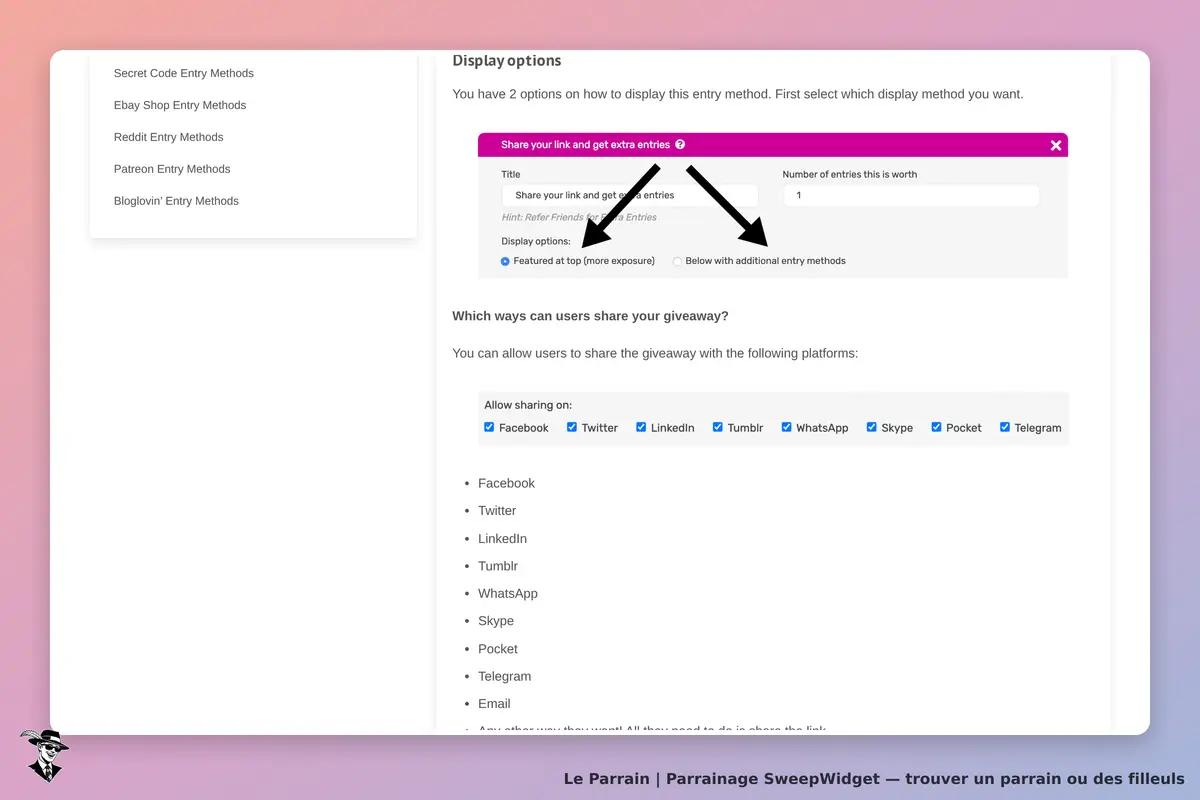Click the Number of entries field
Image resolution: width=1200 pixels, height=800 pixels.
tap(911, 195)
